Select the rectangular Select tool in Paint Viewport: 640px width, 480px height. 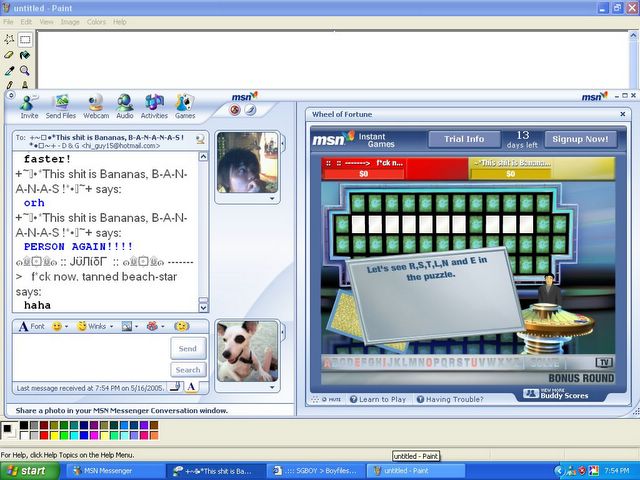25,40
